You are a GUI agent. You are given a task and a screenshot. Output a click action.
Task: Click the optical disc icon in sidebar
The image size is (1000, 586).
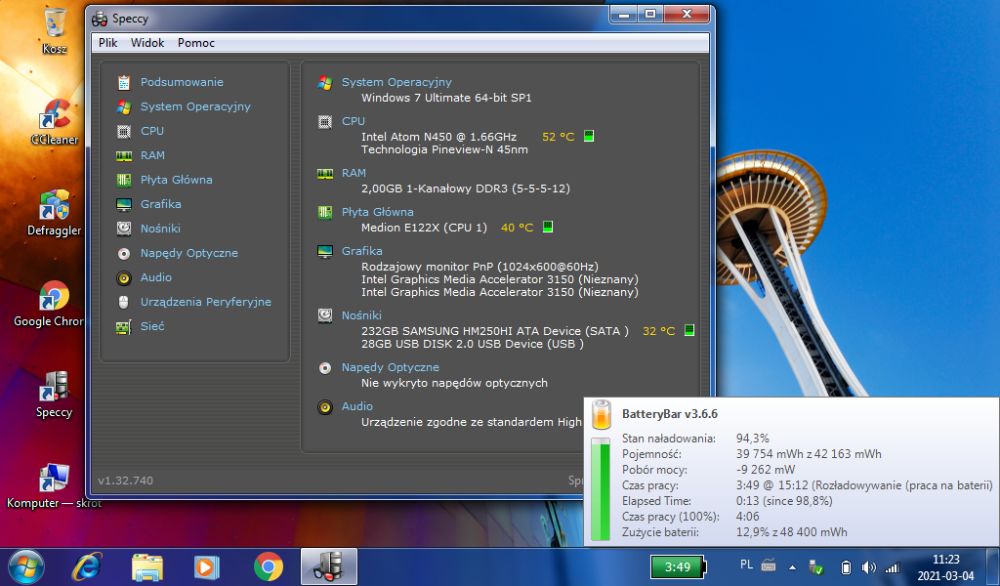(124, 253)
